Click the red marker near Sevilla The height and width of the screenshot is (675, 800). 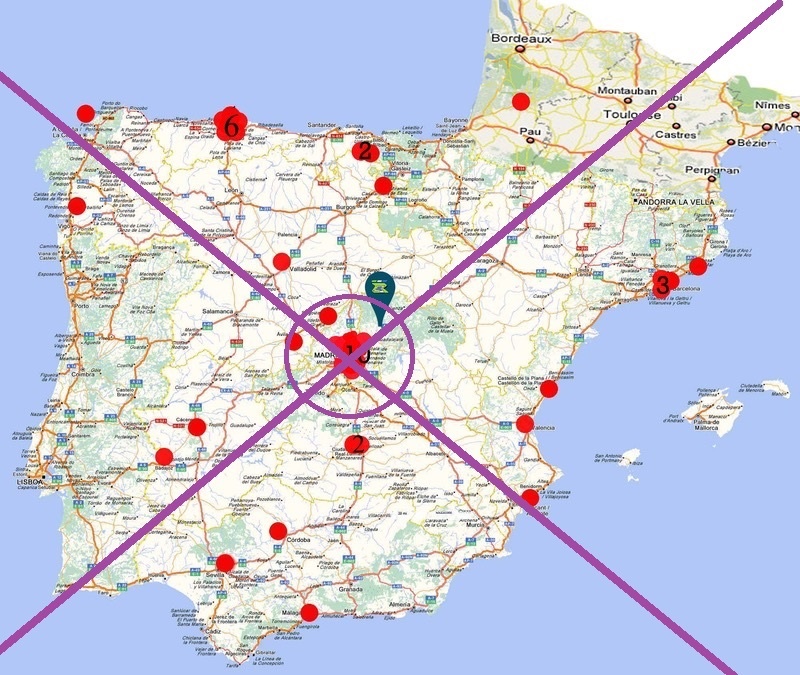click(x=226, y=563)
